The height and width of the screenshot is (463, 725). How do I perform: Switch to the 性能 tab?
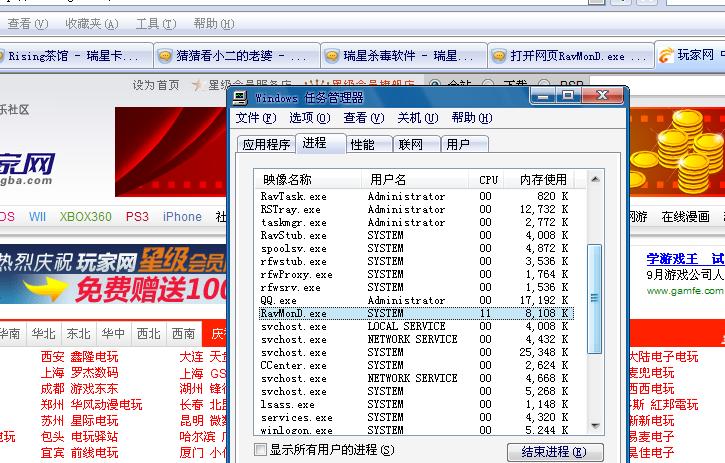(x=369, y=144)
